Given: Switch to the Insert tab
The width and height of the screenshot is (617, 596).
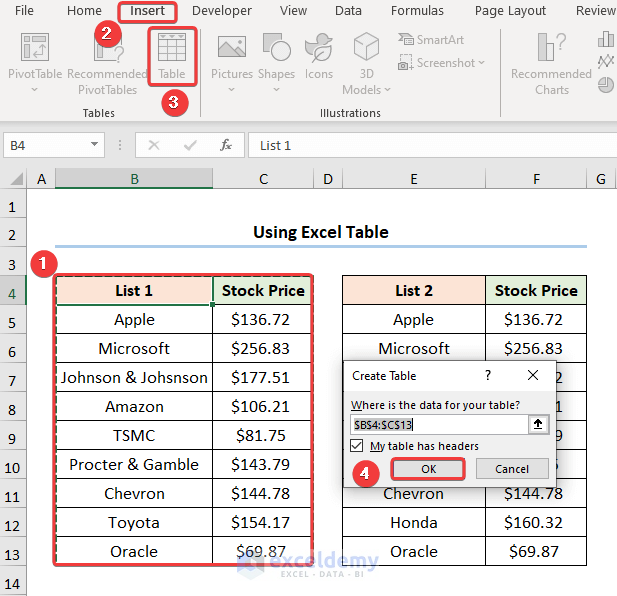Looking at the screenshot, I should (x=148, y=11).
